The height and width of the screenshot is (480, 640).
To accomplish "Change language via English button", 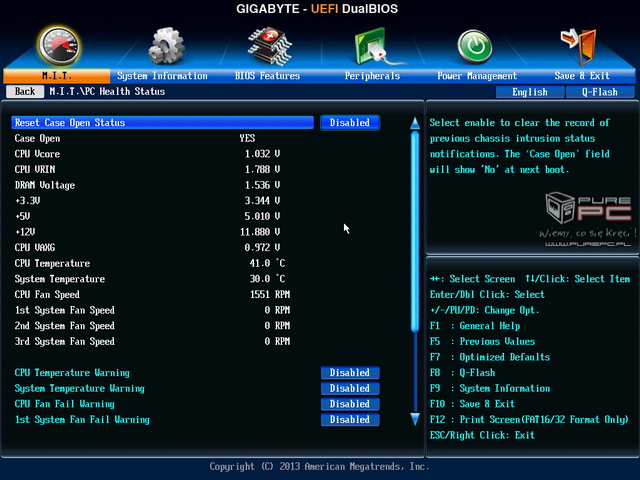I will point(530,92).
